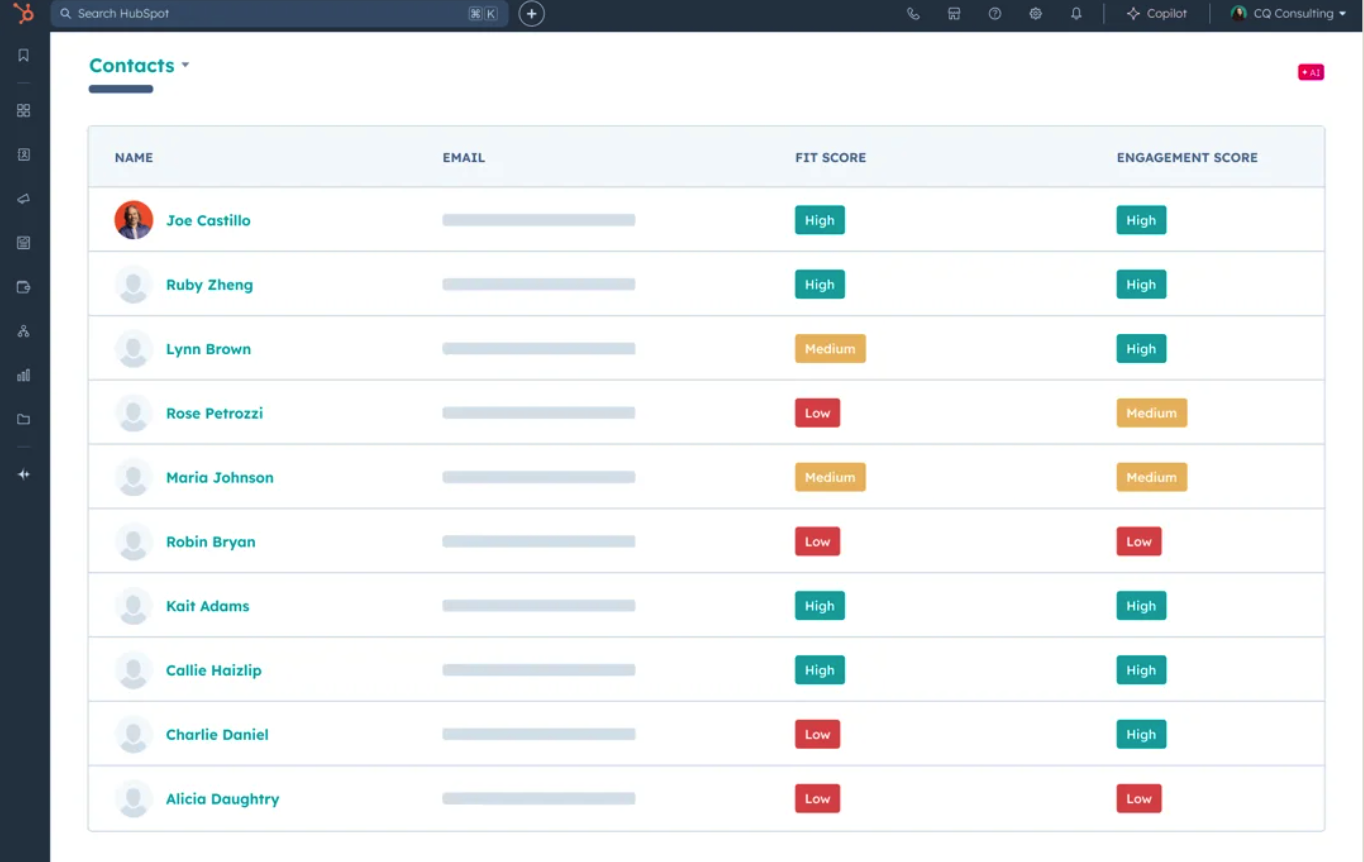Click the pink AI badge
The image size is (1364, 862).
click(x=1310, y=72)
